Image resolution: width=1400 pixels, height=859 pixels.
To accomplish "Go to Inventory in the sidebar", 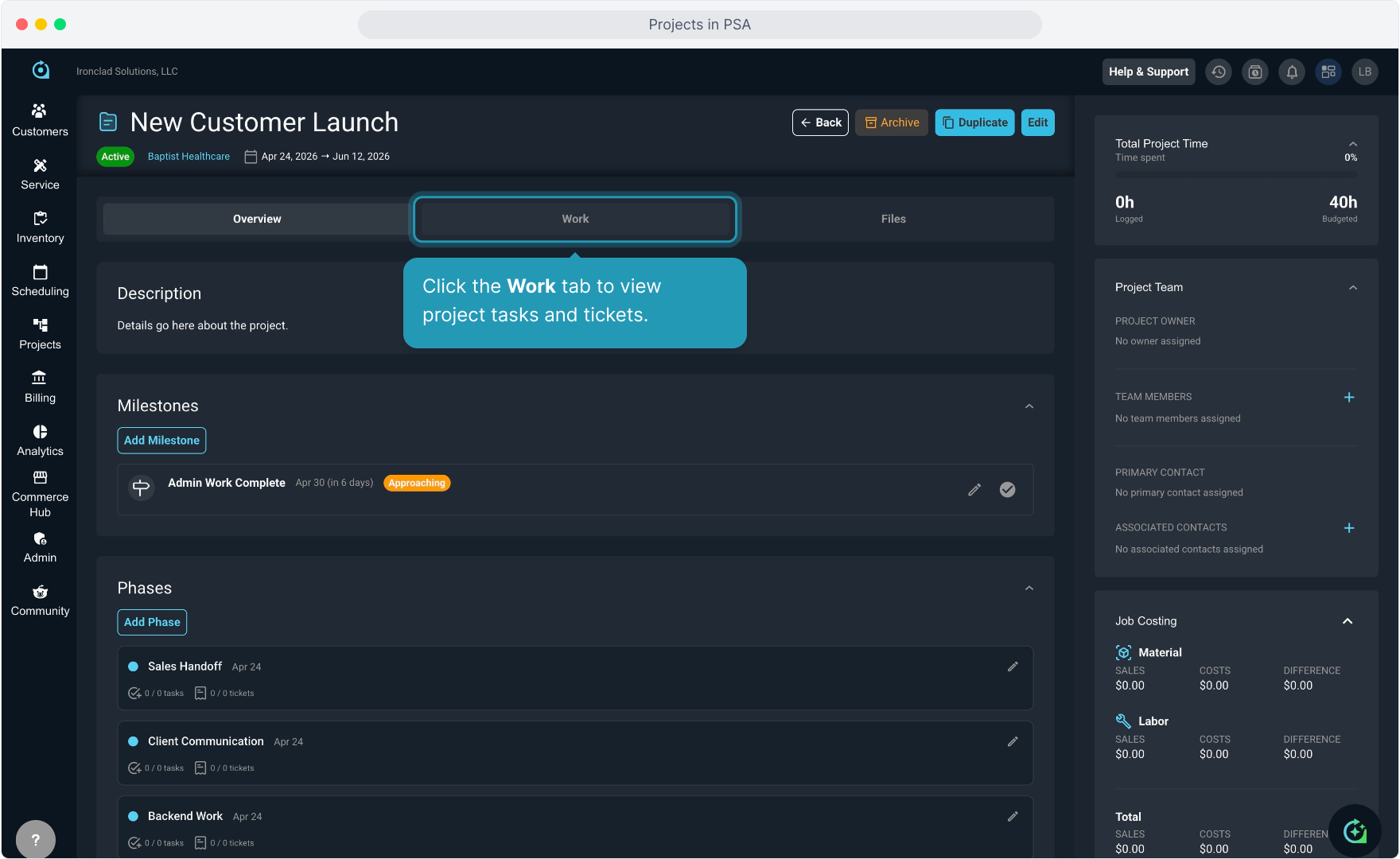I will point(40,227).
